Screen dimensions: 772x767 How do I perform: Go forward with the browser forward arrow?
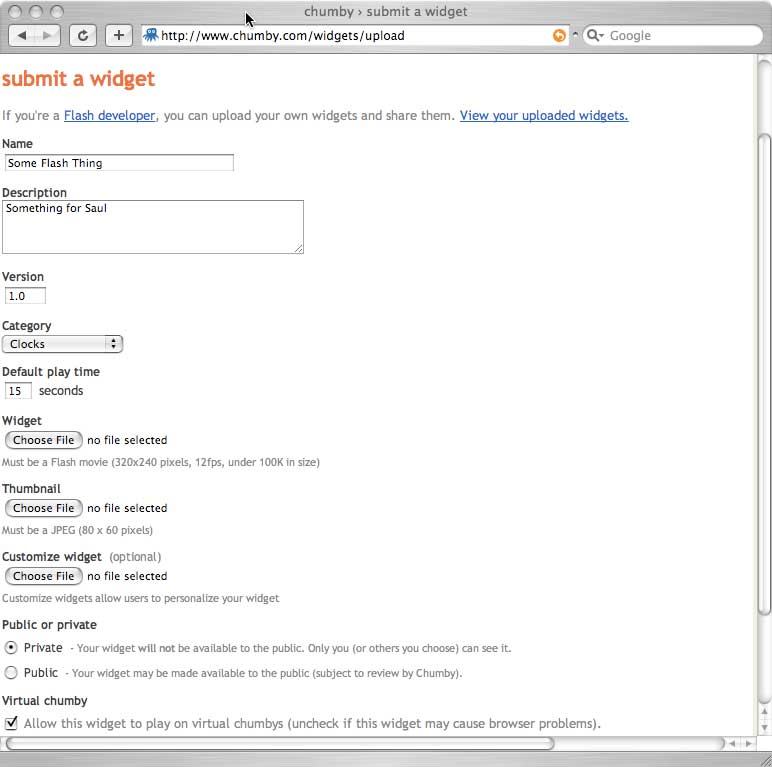click(x=47, y=35)
